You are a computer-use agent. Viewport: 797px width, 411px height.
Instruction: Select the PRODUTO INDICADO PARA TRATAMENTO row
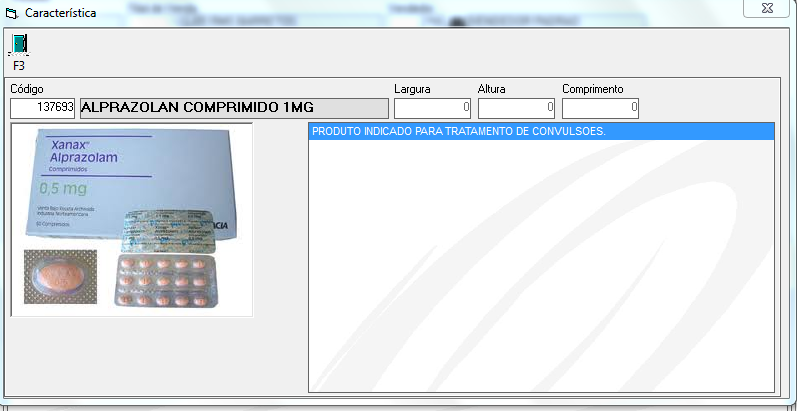tap(541, 132)
